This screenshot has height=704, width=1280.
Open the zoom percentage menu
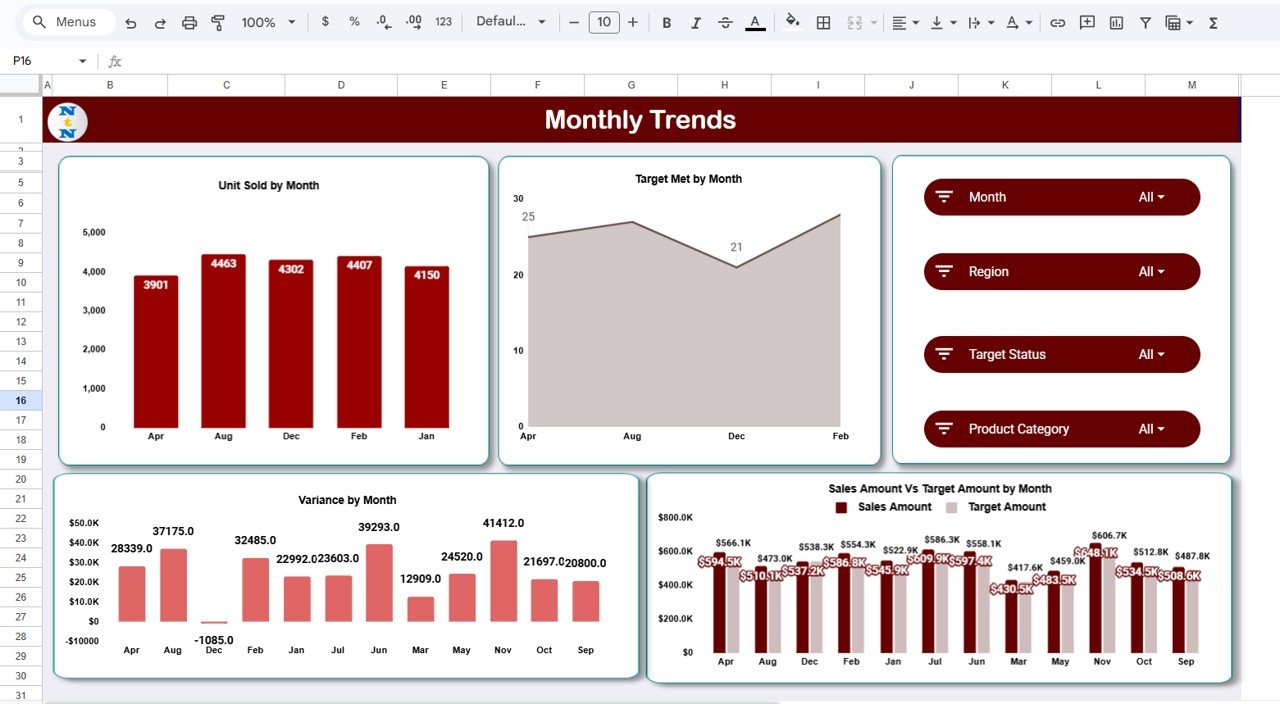266,22
